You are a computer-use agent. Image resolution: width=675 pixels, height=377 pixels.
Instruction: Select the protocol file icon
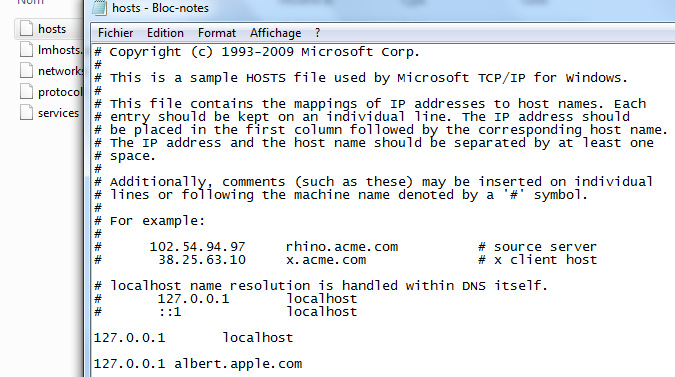point(27,92)
